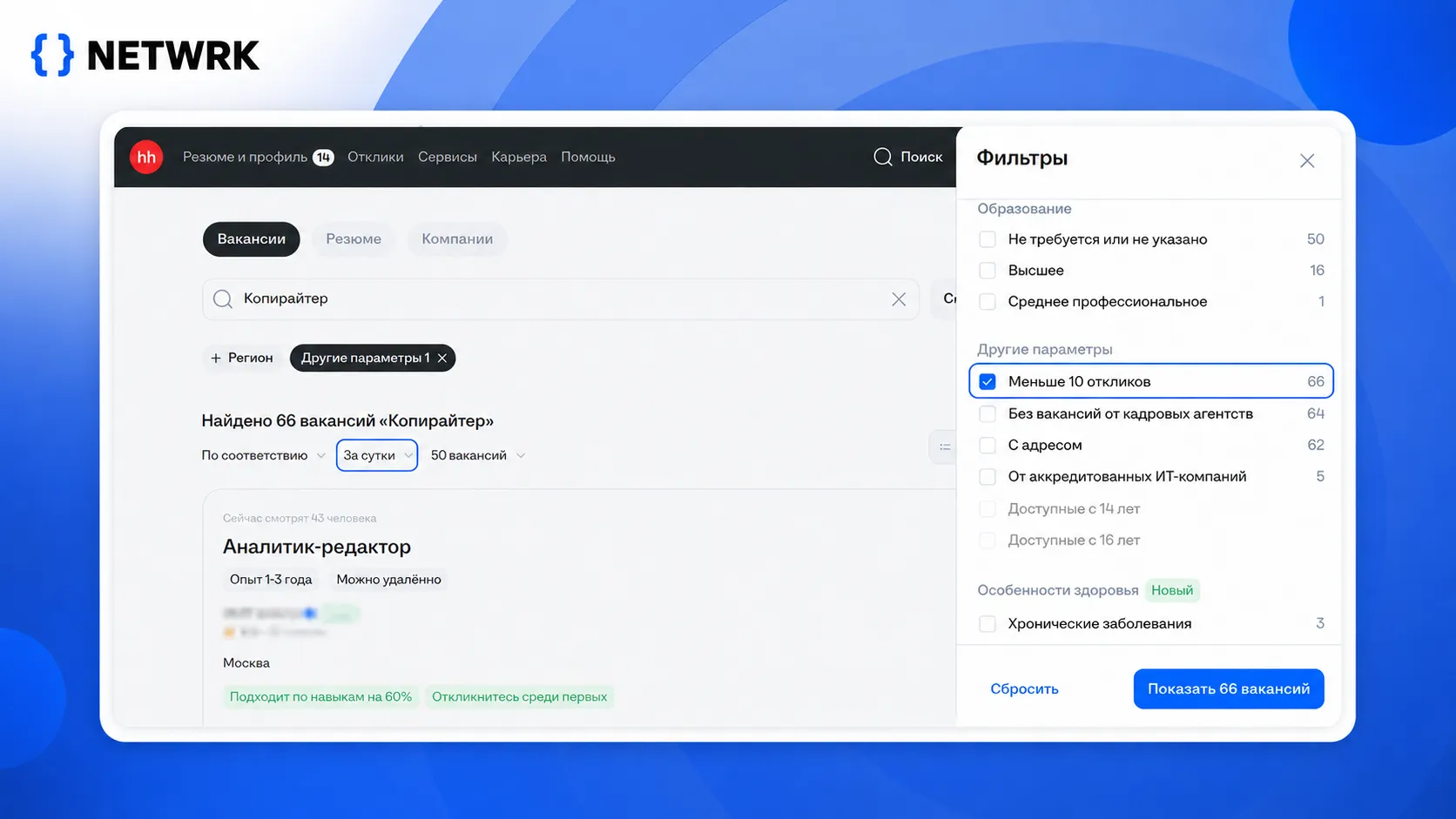Click the NETWRK logo

(x=145, y=56)
